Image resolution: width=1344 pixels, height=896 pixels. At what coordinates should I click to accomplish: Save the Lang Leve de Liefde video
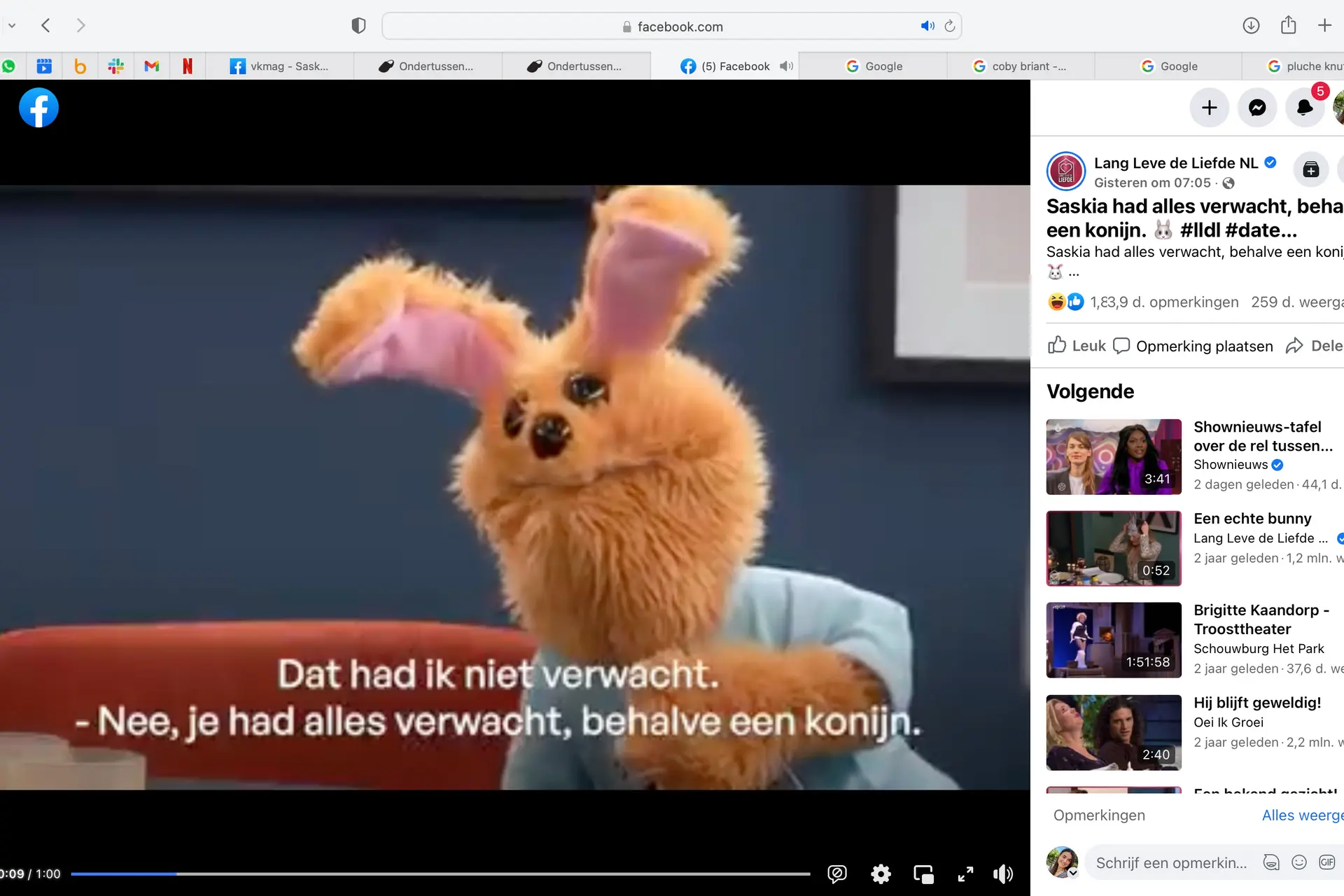coord(1311,170)
